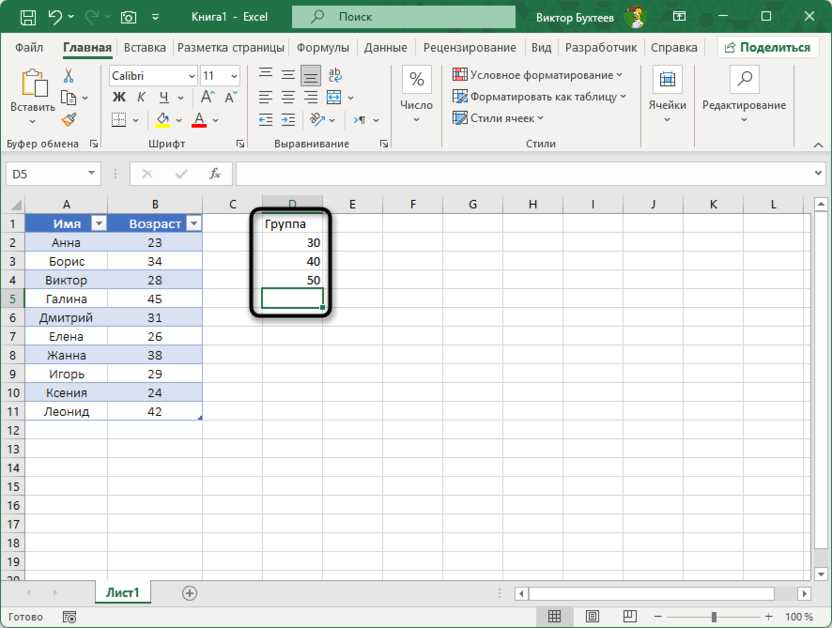Click the Format Painter brush icon
This screenshot has width=832, height=628.
click(68, 120)
